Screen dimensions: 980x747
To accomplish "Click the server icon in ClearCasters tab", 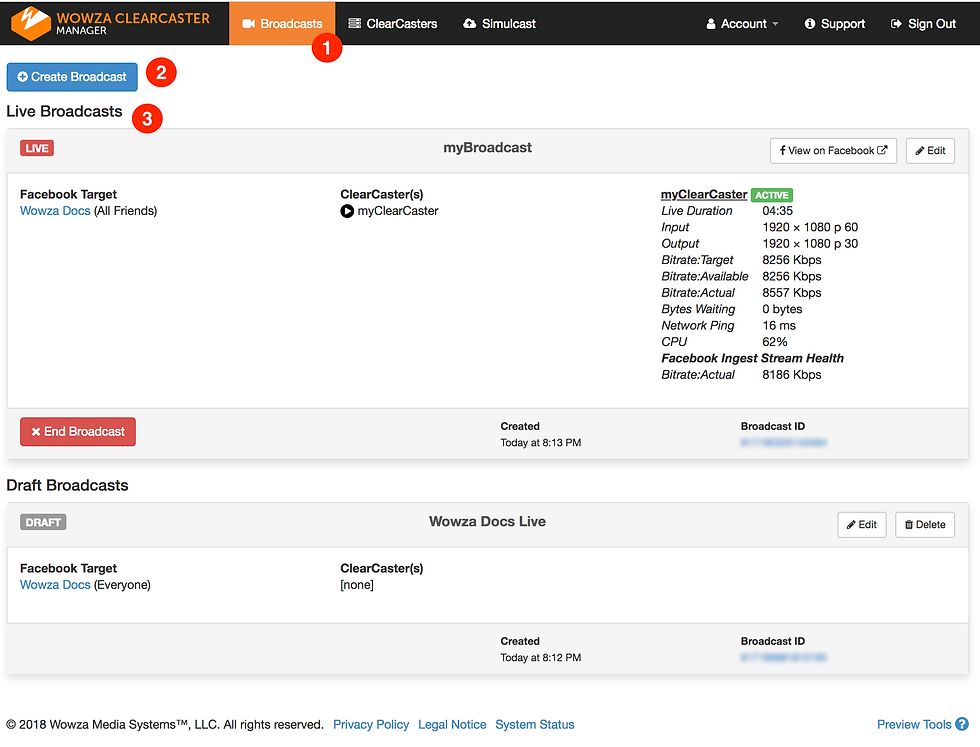I will coord(354,24).
